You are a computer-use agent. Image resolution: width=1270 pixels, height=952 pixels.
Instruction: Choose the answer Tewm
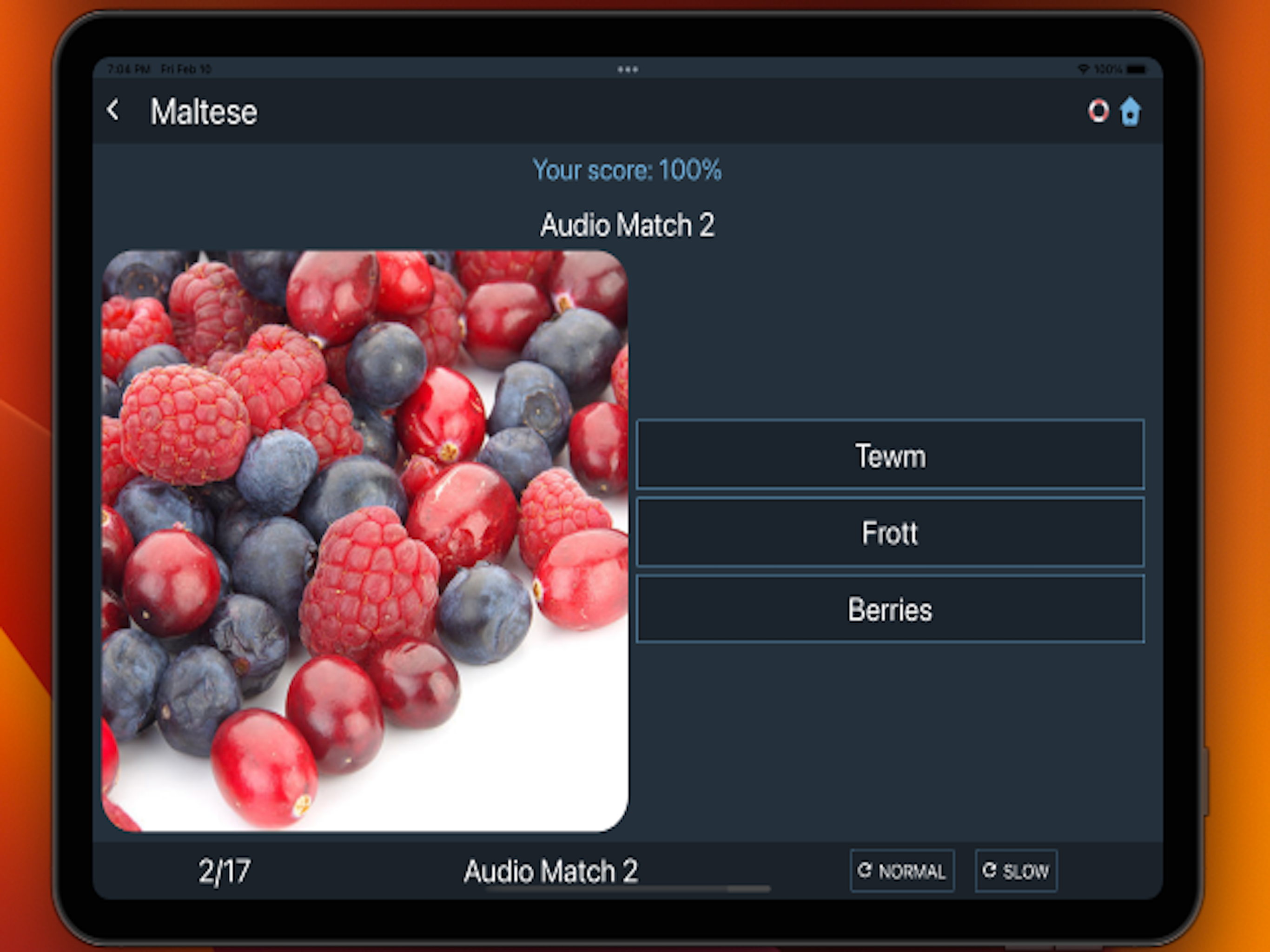pos(890,455)
